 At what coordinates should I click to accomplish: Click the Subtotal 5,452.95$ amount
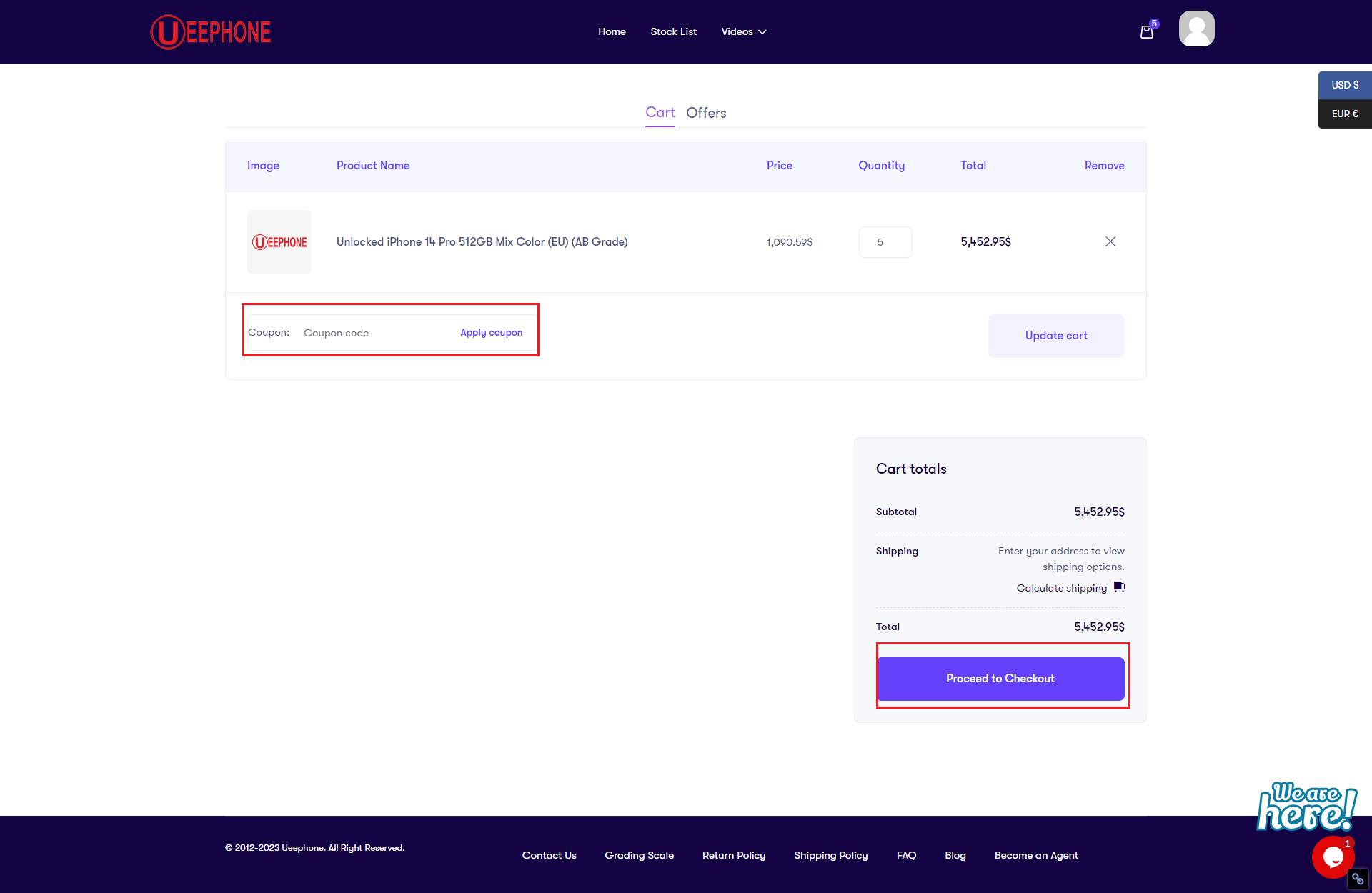[x=1099, y=512]
